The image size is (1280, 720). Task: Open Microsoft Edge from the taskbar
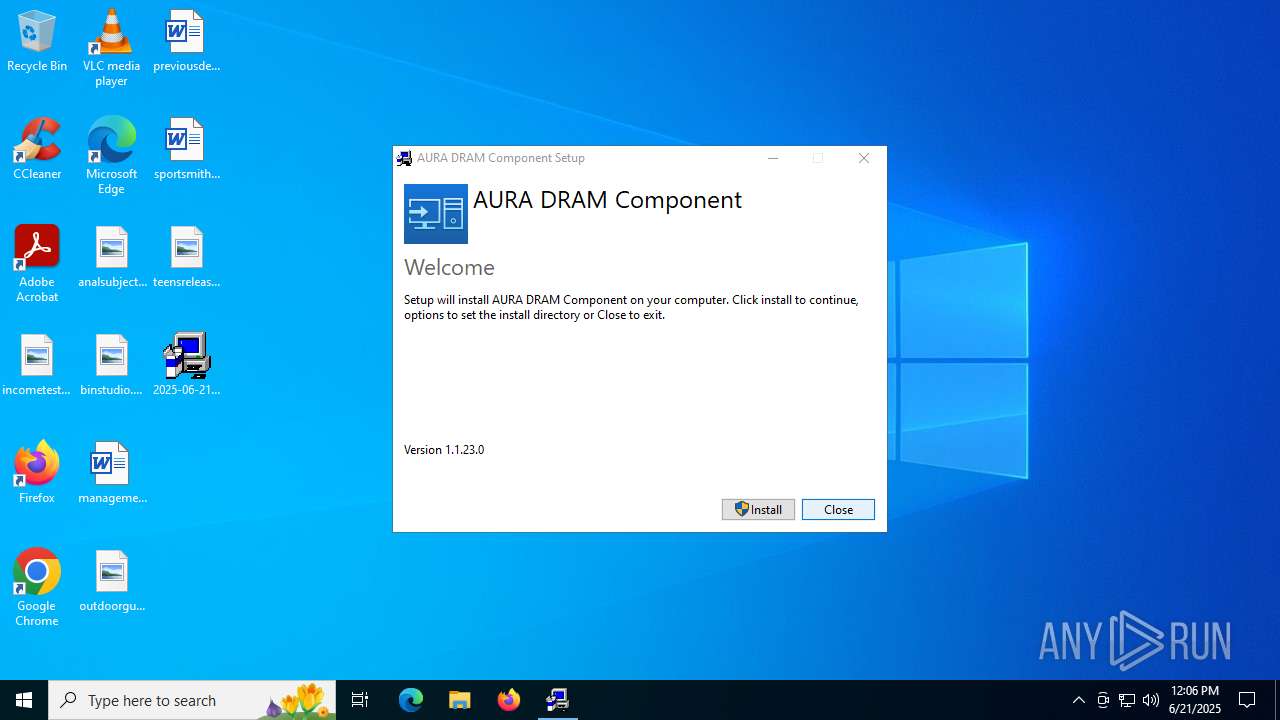(x=411, y=700)
